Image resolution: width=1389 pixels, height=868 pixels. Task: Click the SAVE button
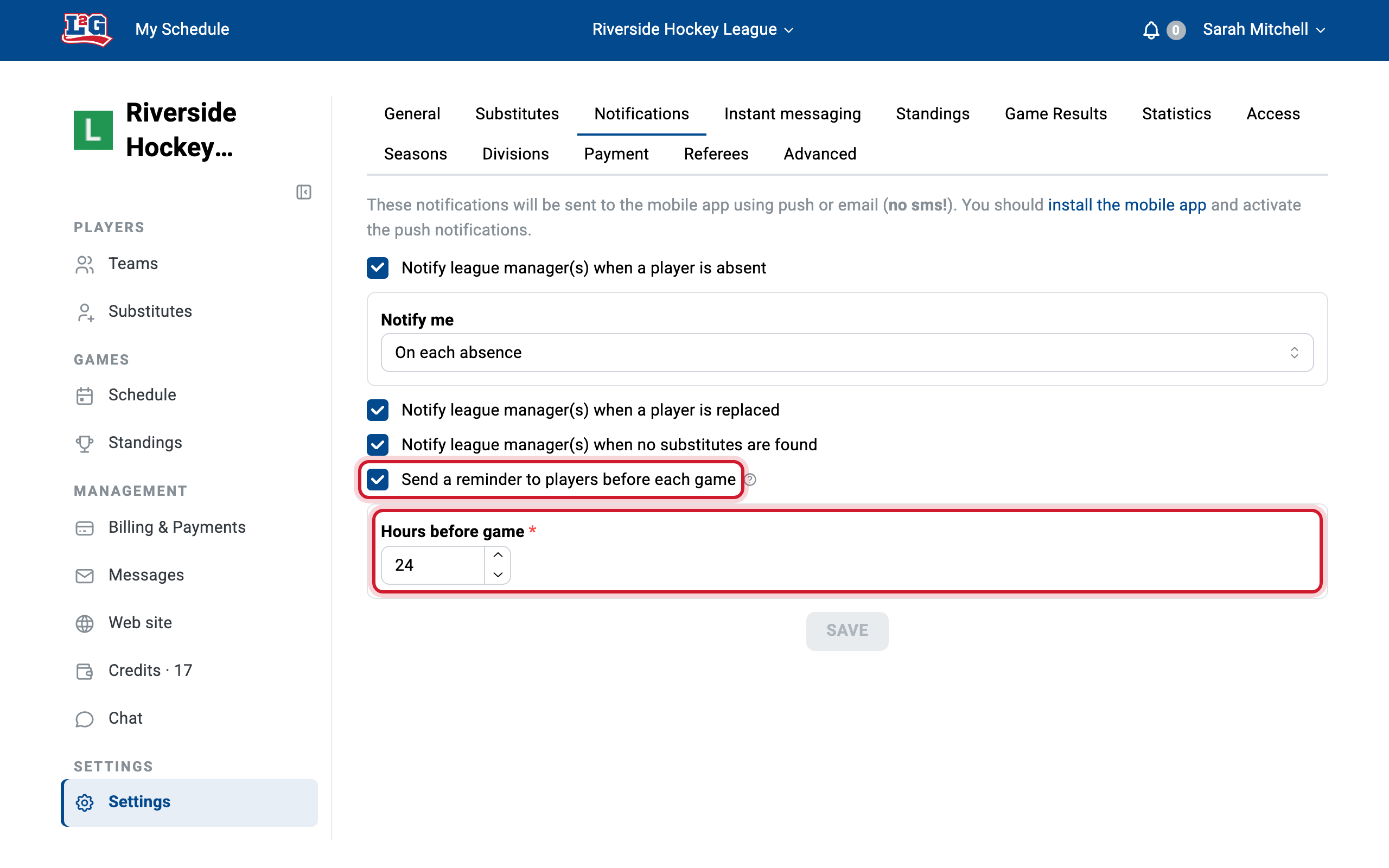click(x=847, y=631)
